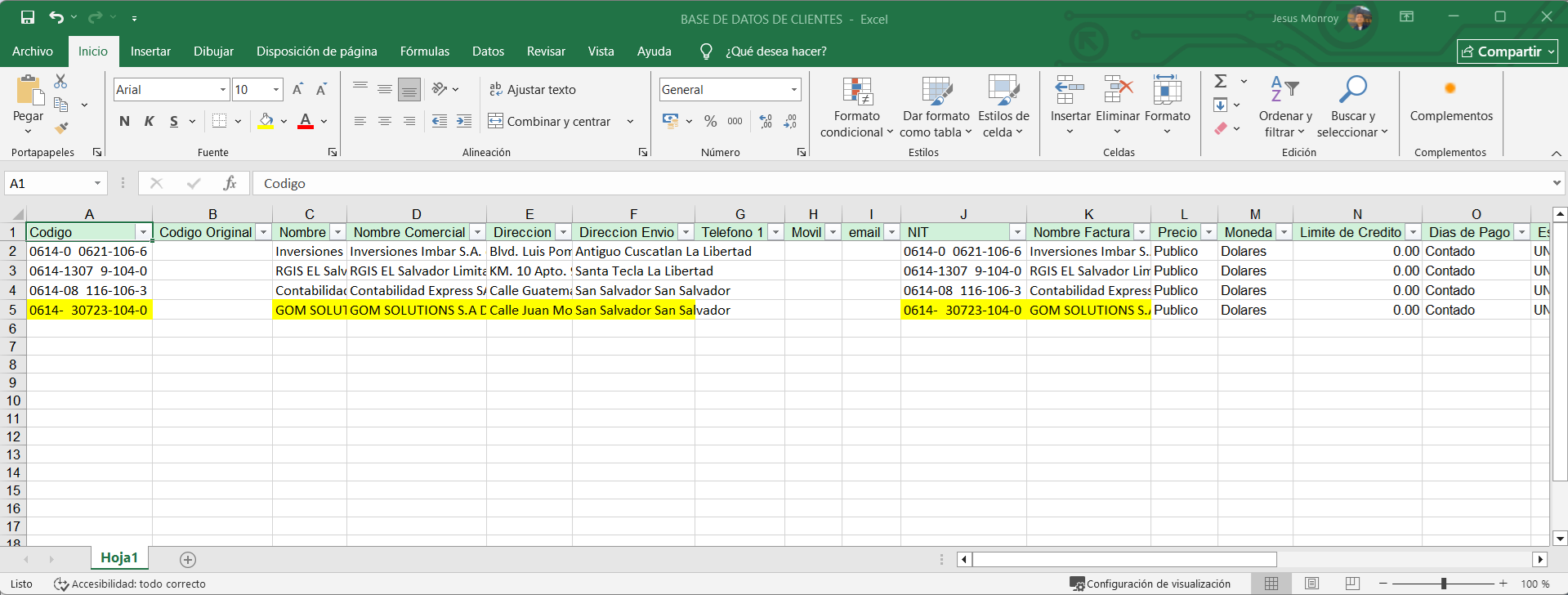
Task: Switch to Disposición de página tab
Action: pos(317,51)
